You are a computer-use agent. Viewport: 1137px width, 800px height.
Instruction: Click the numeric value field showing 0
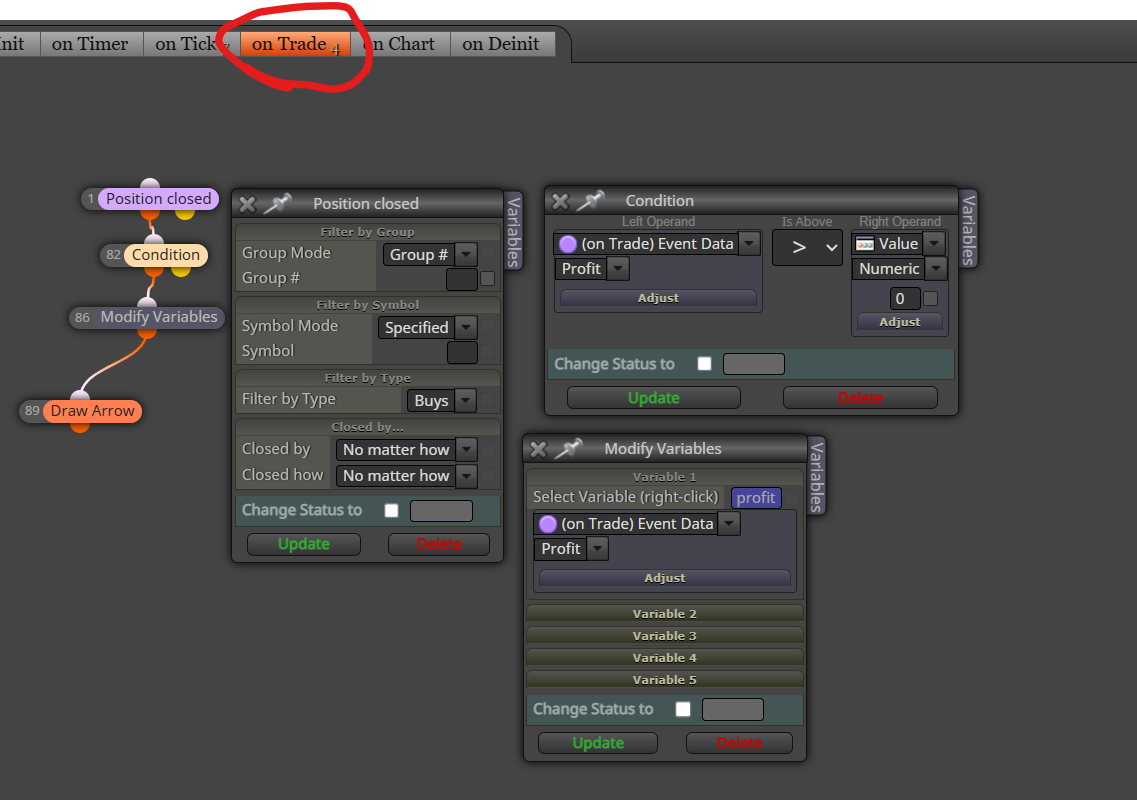pyautogui.click(x=904, y=299)
